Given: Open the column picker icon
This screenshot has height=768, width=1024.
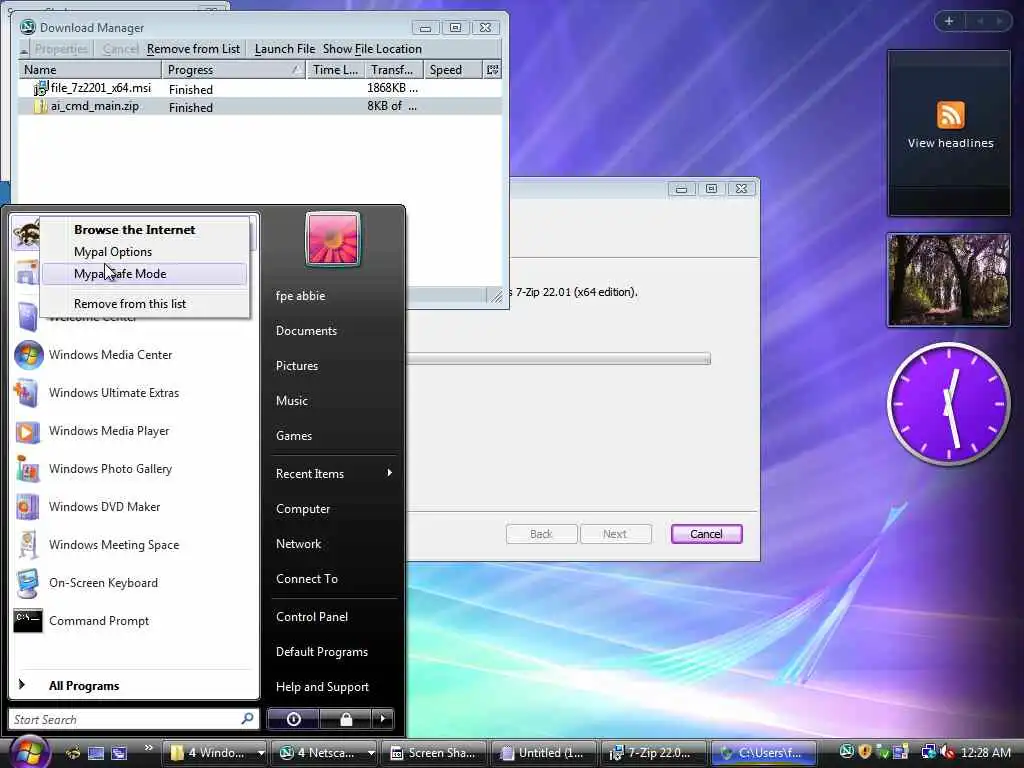Looking at the screenshot, I should (x=492, y=70).
